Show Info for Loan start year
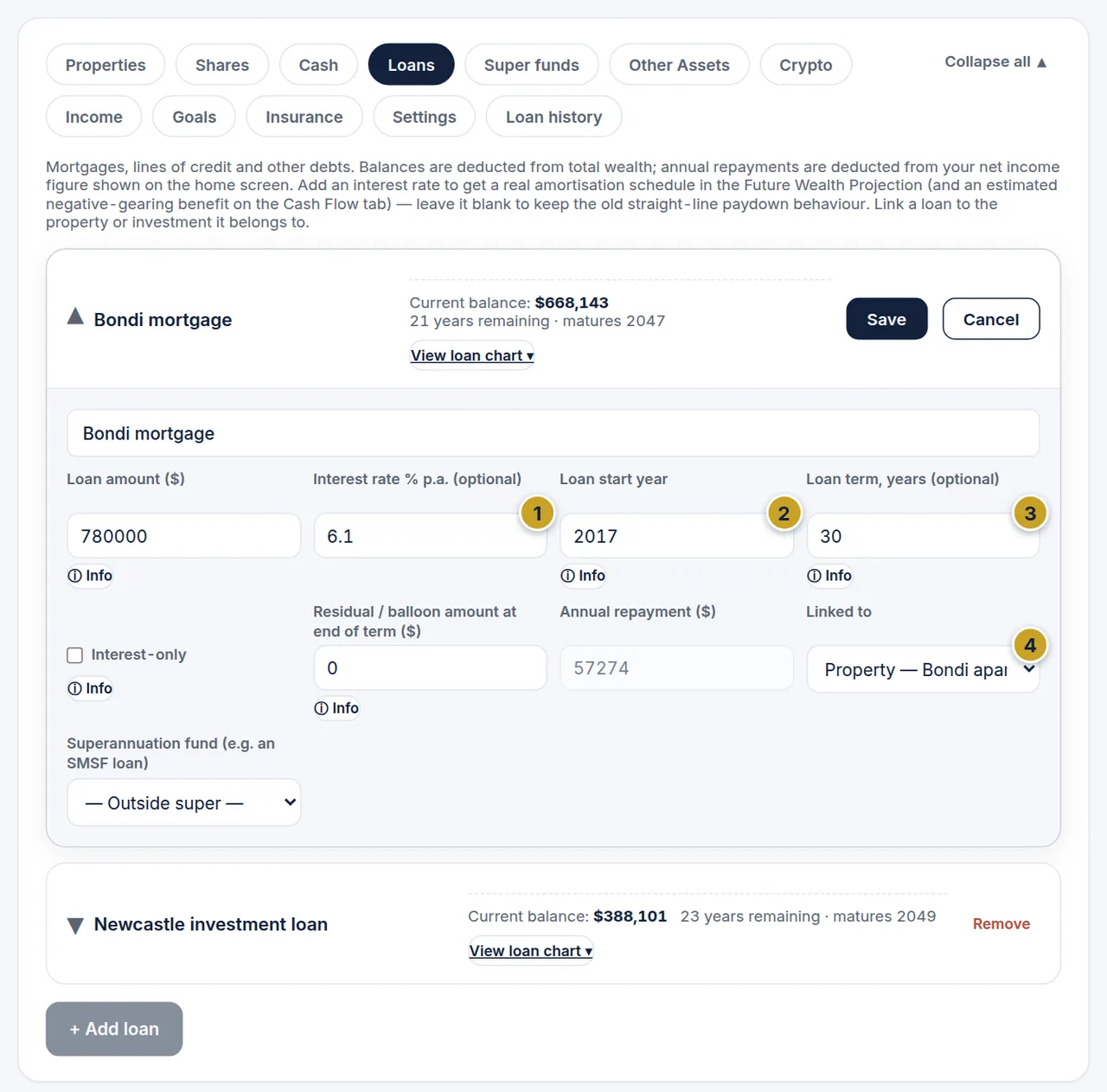 click(583, 576)
